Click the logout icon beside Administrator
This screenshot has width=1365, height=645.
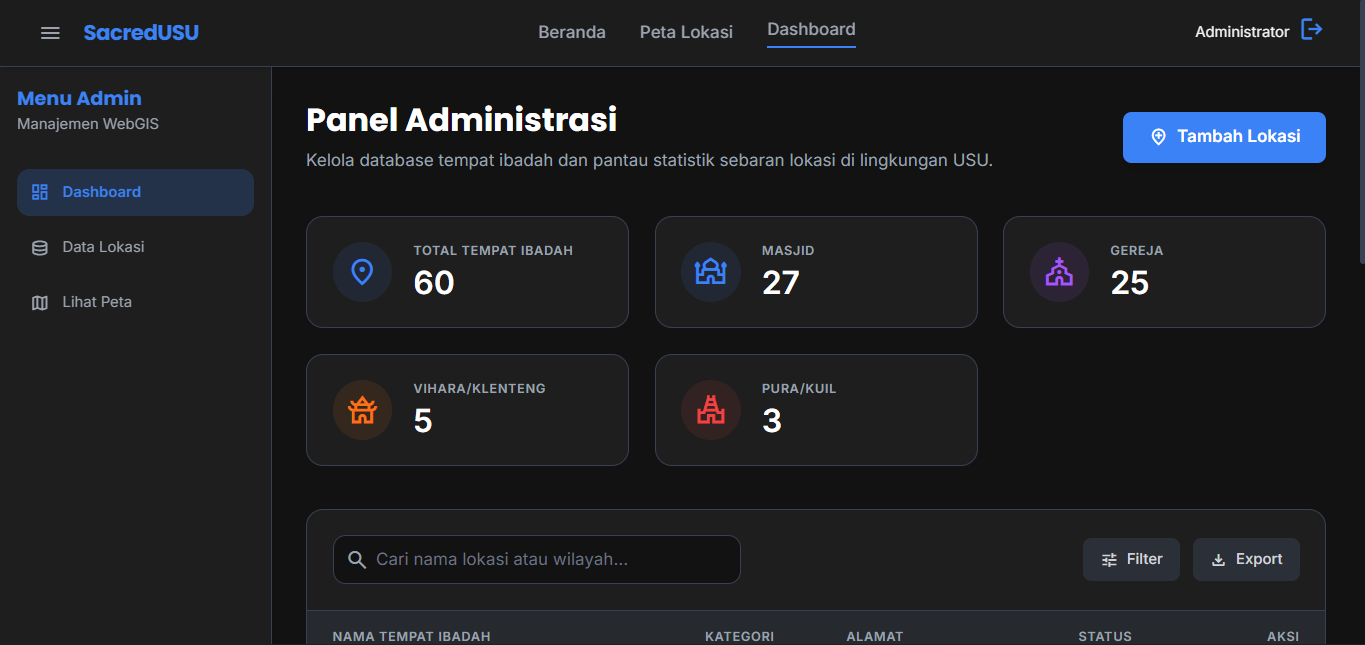click(x=1311, y=30)
